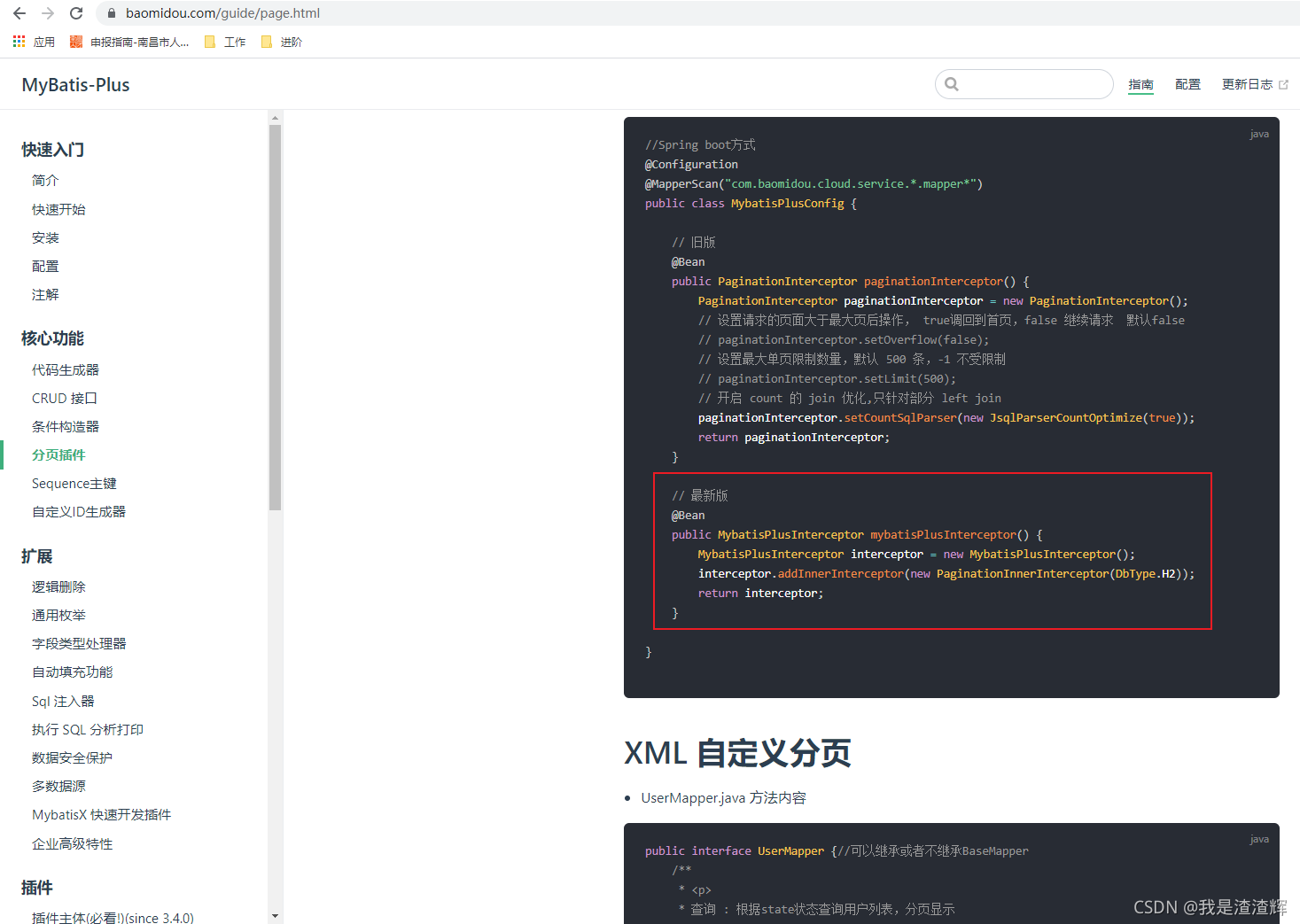Open the 更新日志 external link
Viewport: 1300px width, 924px height.
click(x=1255, y=84)
